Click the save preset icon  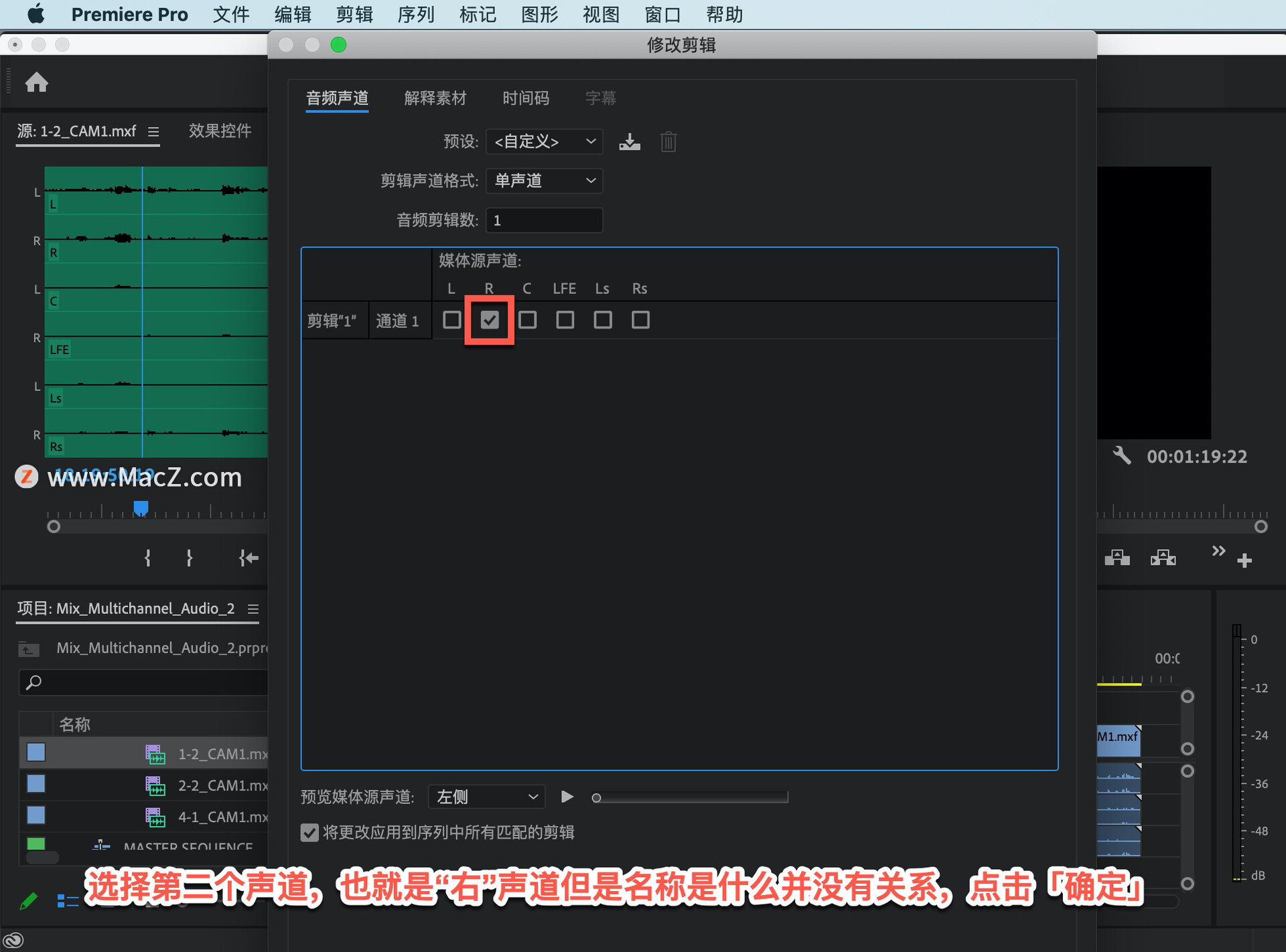630,142
